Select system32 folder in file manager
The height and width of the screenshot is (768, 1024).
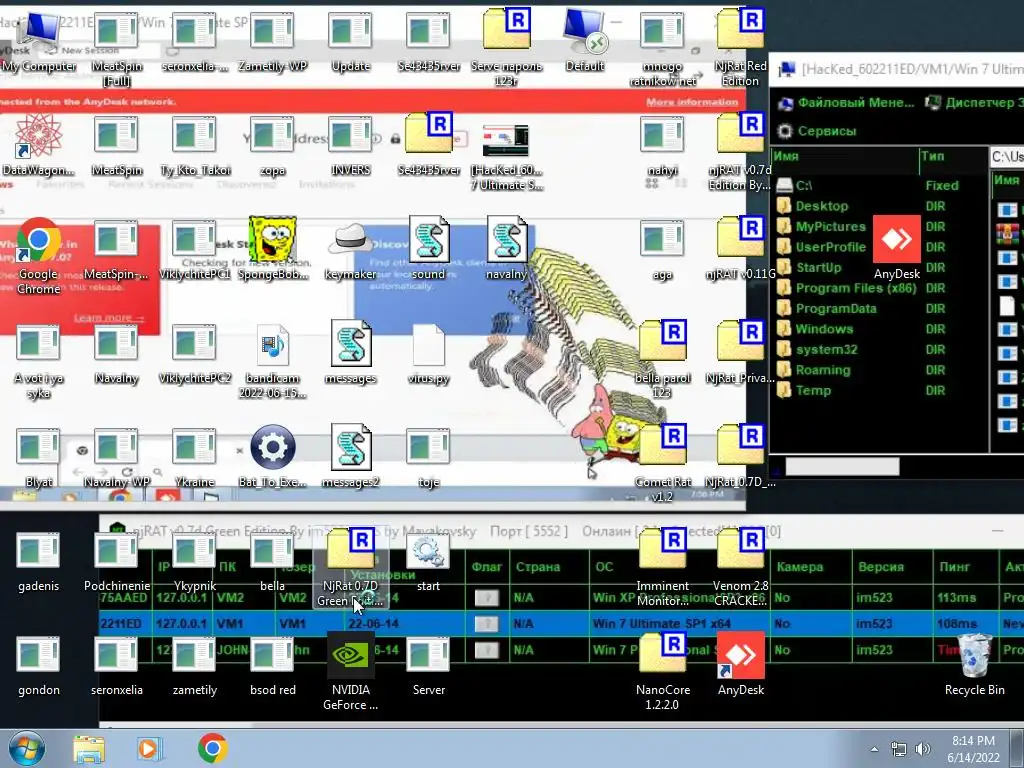826,349
